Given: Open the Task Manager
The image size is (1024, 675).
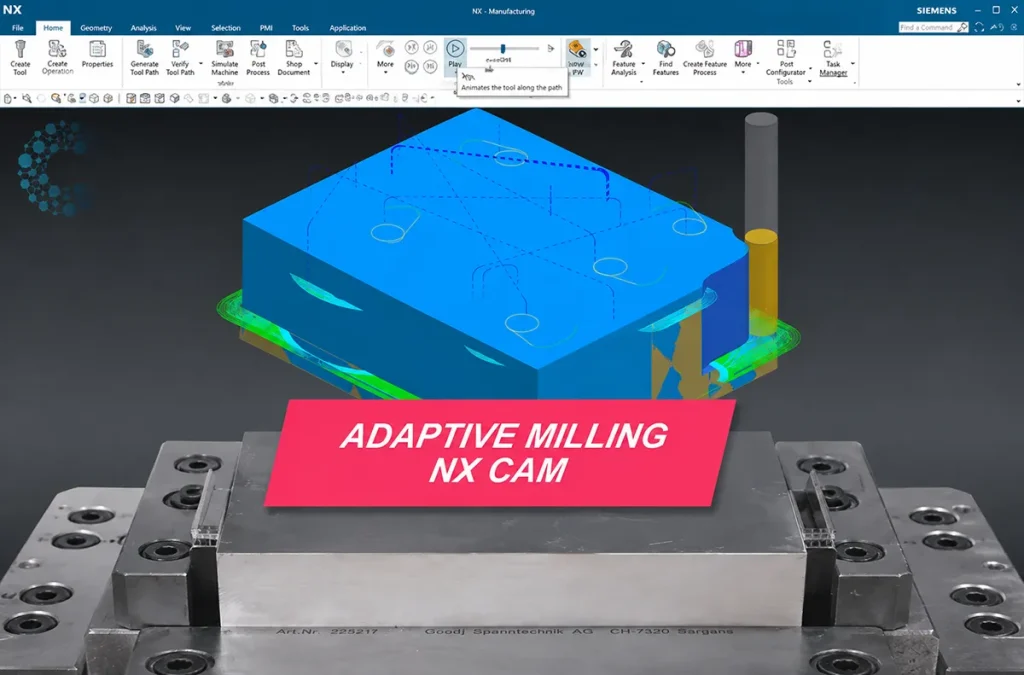Looking at the screenshot, I should 833,57.
